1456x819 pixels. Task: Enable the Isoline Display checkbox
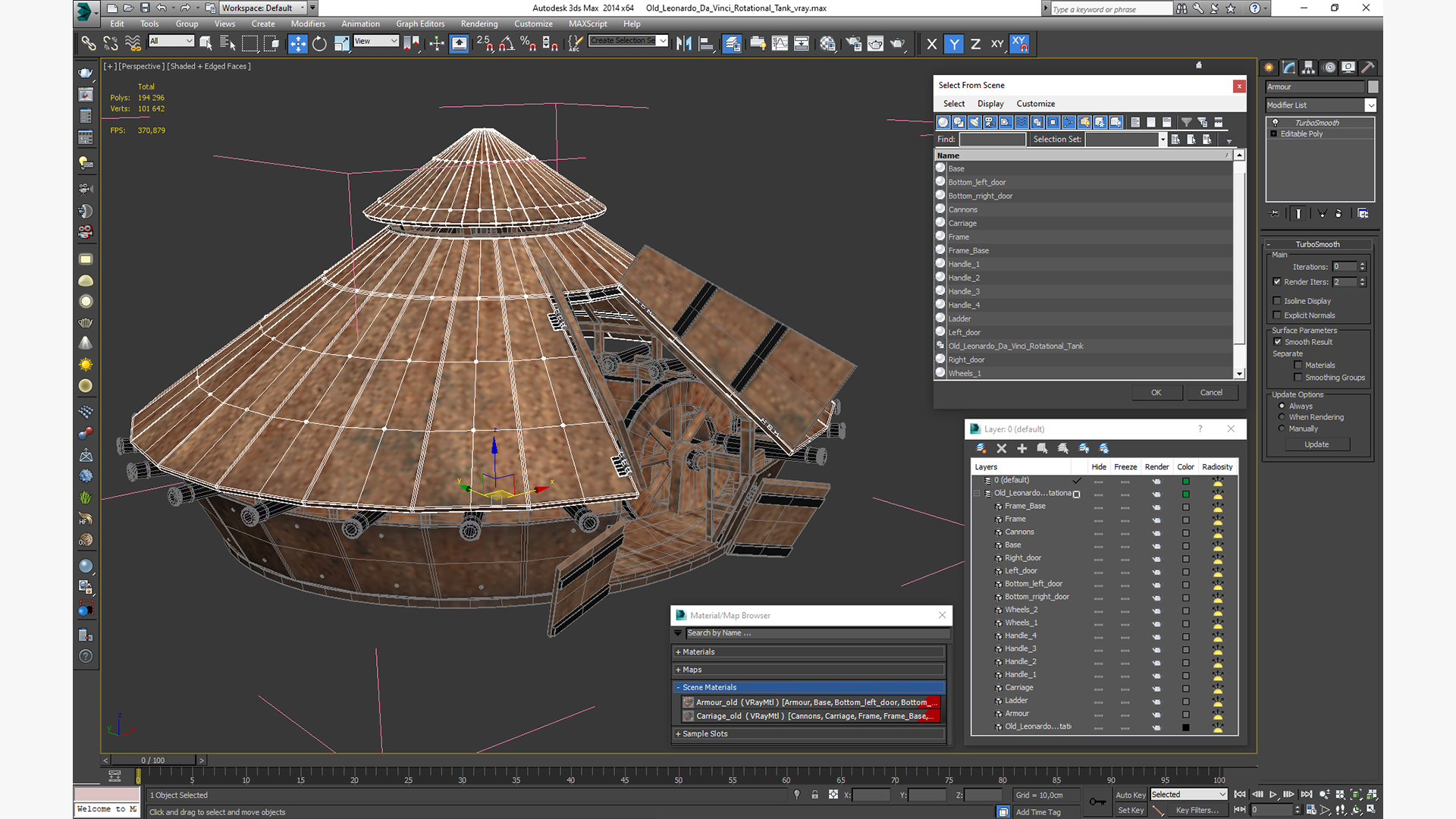[1277, 301]
